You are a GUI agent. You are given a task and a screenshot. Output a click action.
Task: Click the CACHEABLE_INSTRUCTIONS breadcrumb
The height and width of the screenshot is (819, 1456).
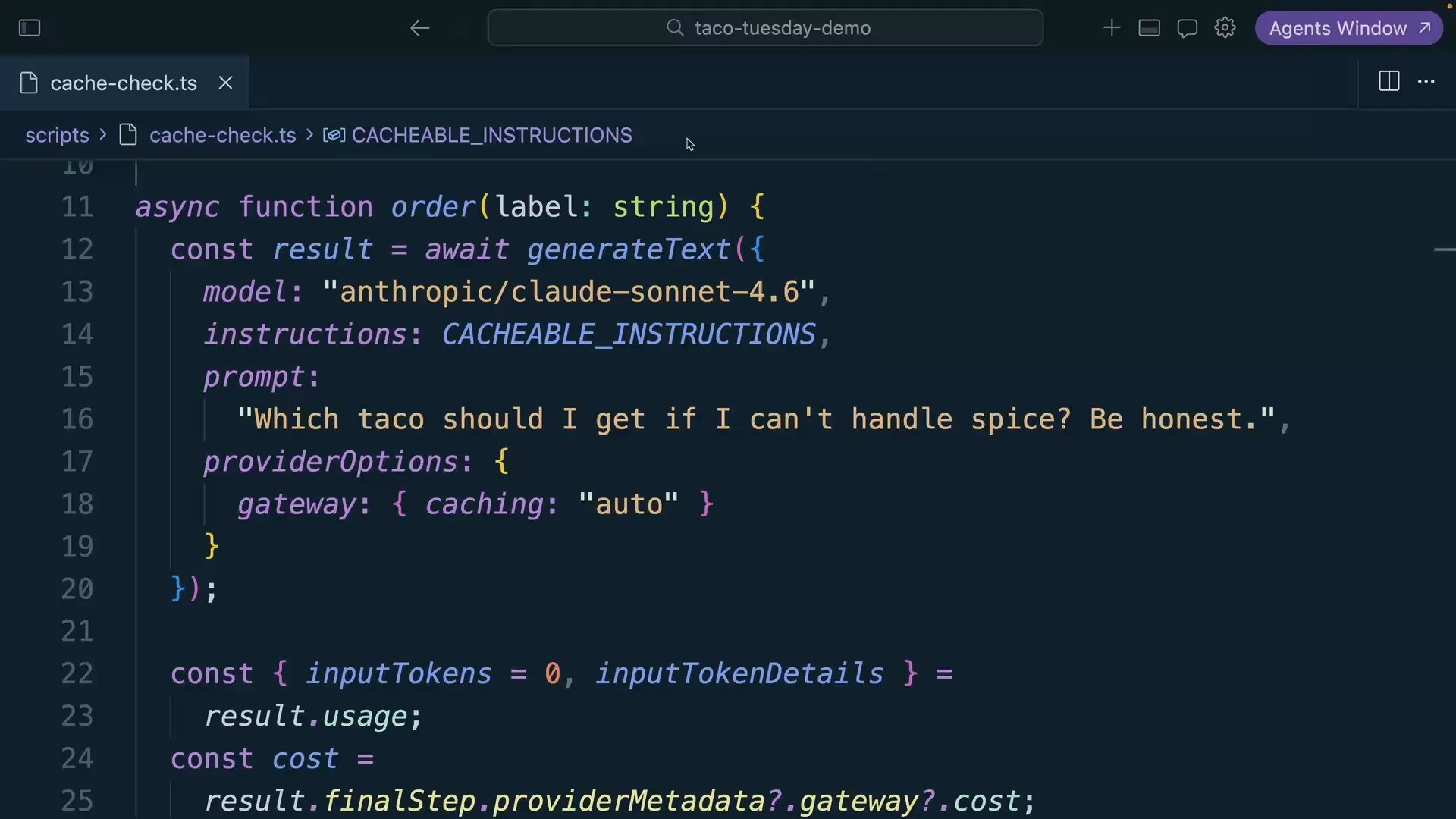pos(491,135)
